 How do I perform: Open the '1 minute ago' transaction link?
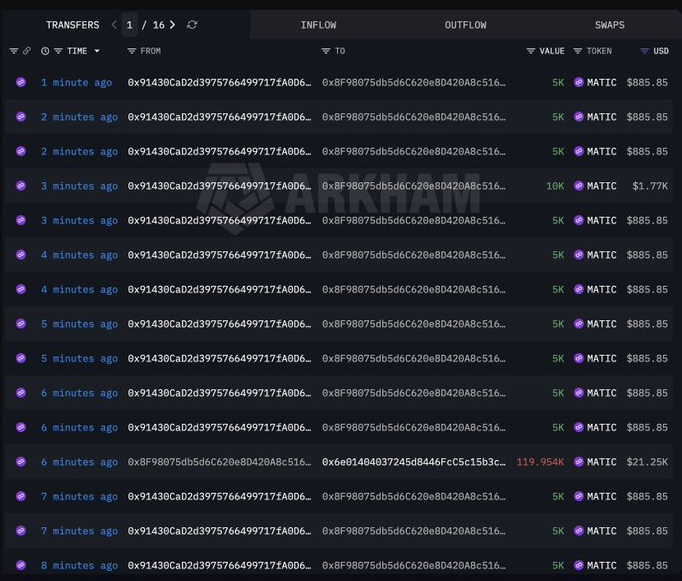click(x=76, y=83)
